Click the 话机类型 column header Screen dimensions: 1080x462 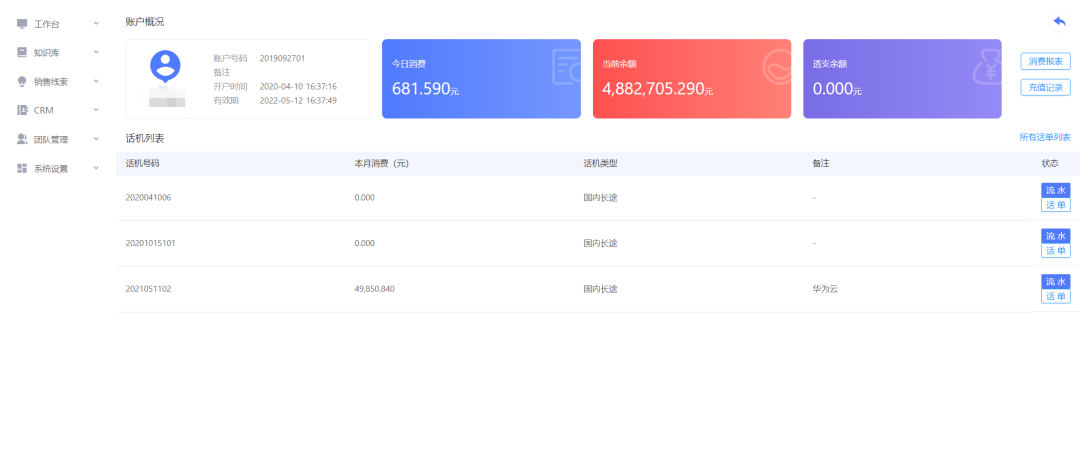601,164
